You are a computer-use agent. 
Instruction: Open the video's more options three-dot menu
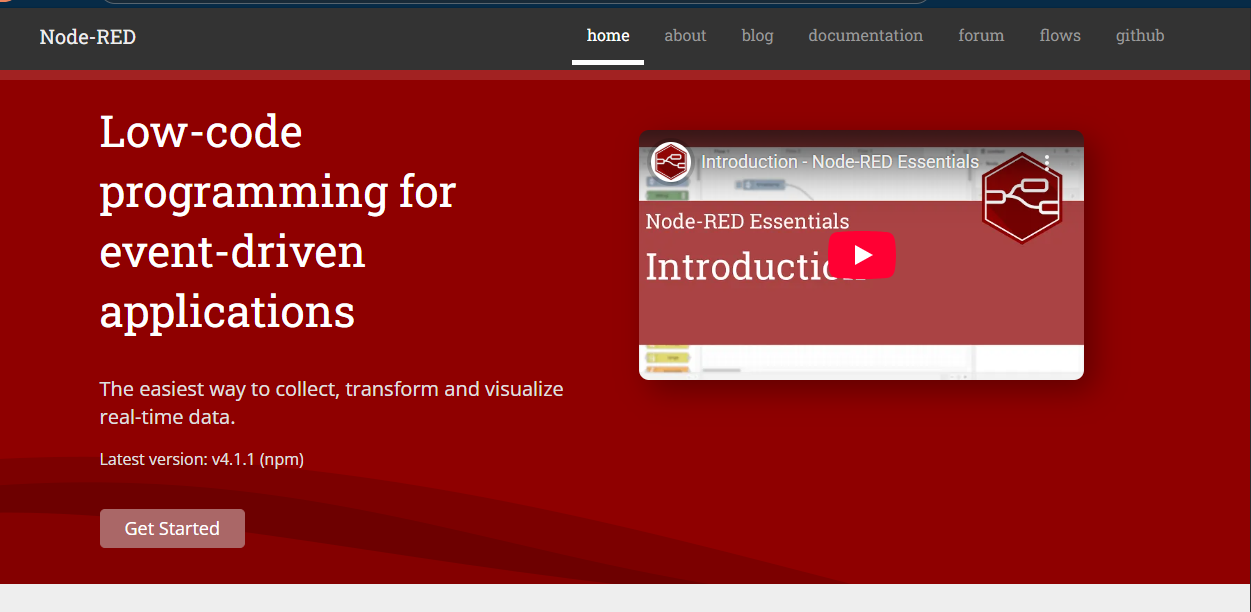1046,161
